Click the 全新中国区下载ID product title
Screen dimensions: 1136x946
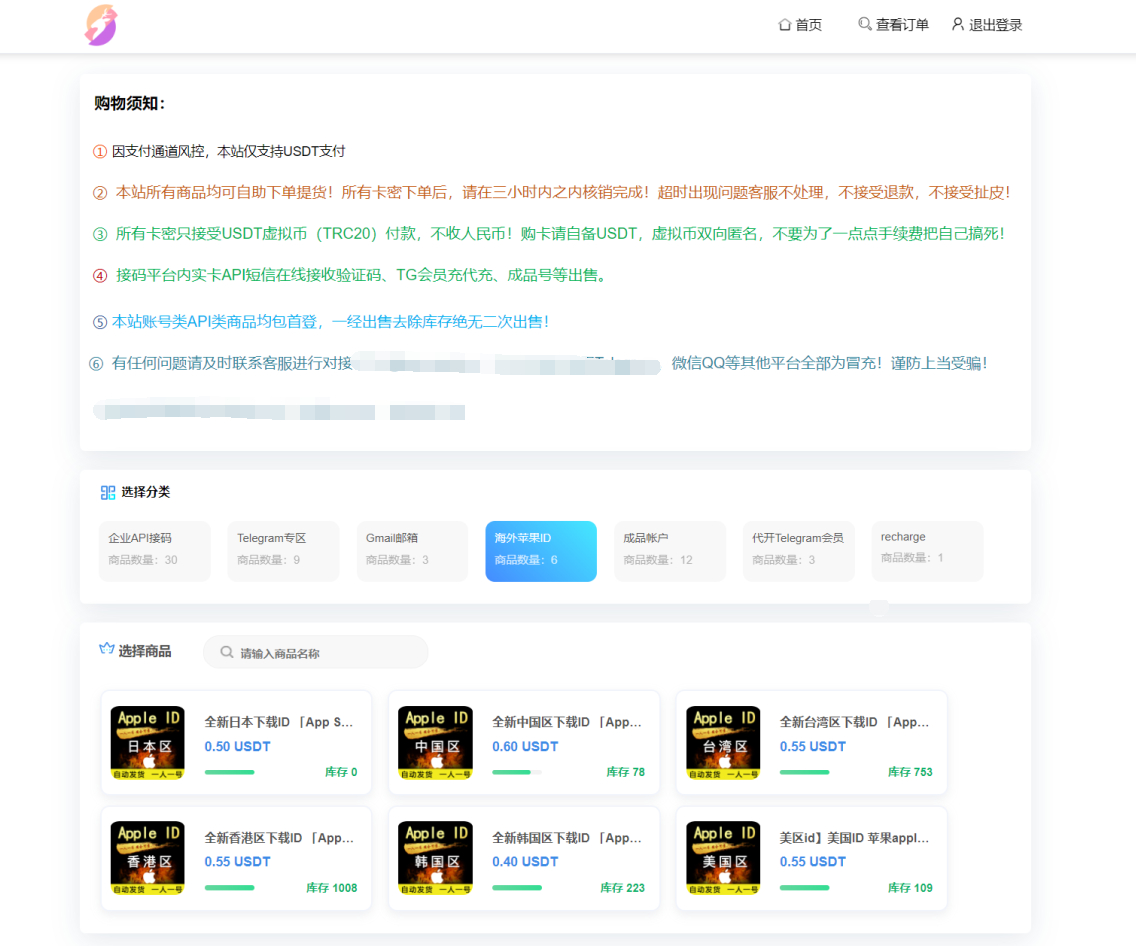coord(566,722)
